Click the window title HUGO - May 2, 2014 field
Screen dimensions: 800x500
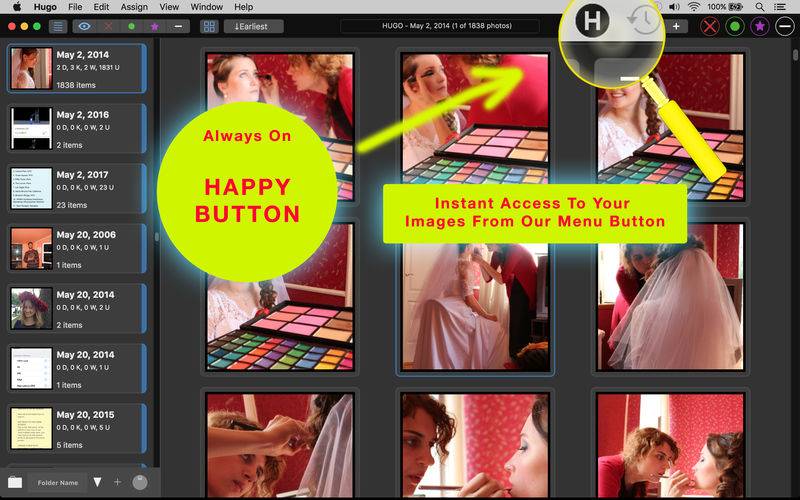(440, 26)
